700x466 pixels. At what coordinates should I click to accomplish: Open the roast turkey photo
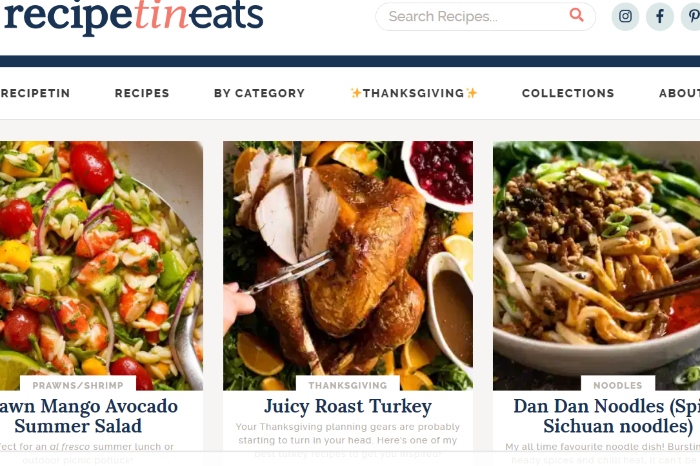[348, 266]
